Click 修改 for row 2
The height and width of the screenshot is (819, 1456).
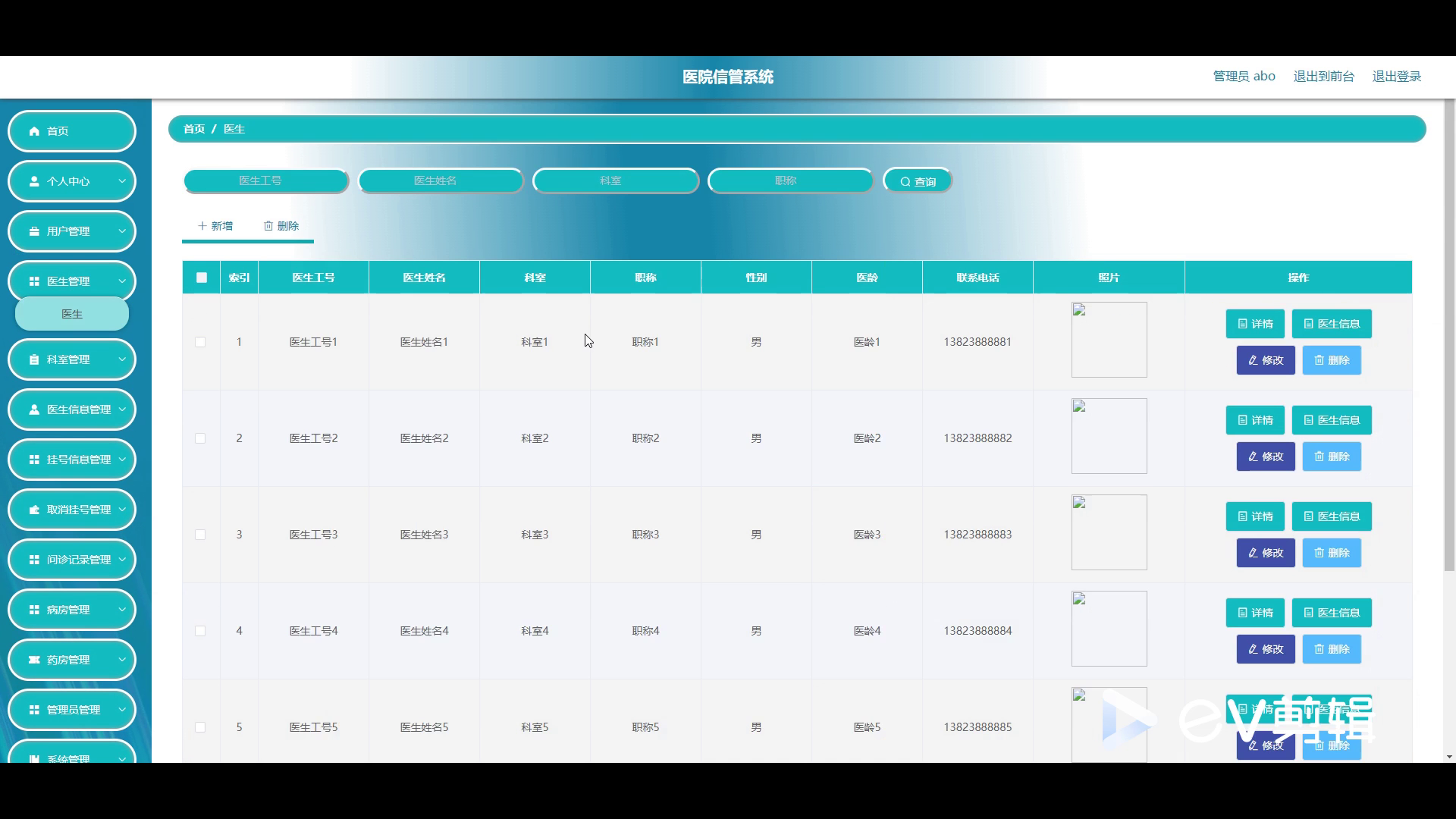coord(1266,457)
